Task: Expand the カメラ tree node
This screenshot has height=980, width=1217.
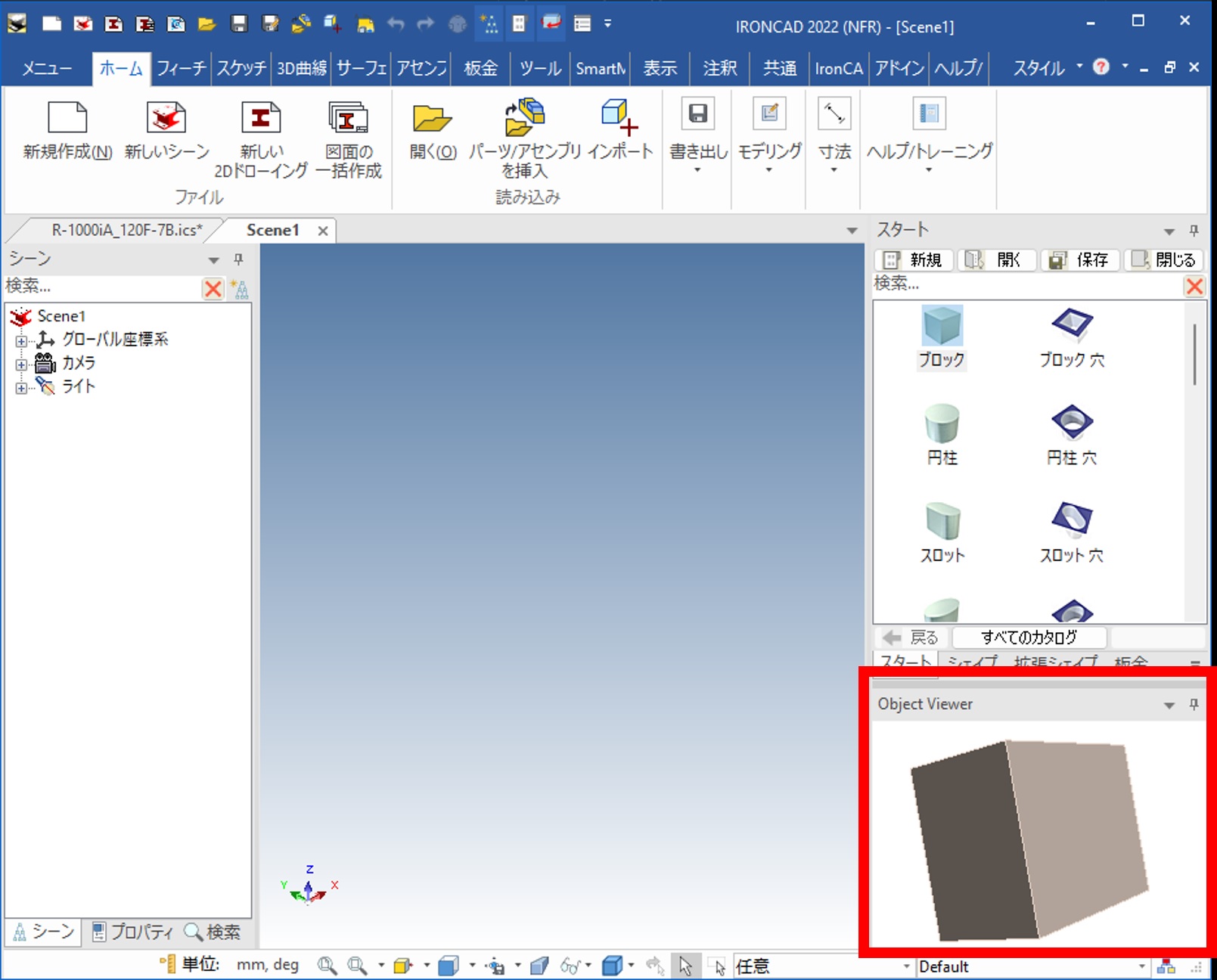Action: 21,364
